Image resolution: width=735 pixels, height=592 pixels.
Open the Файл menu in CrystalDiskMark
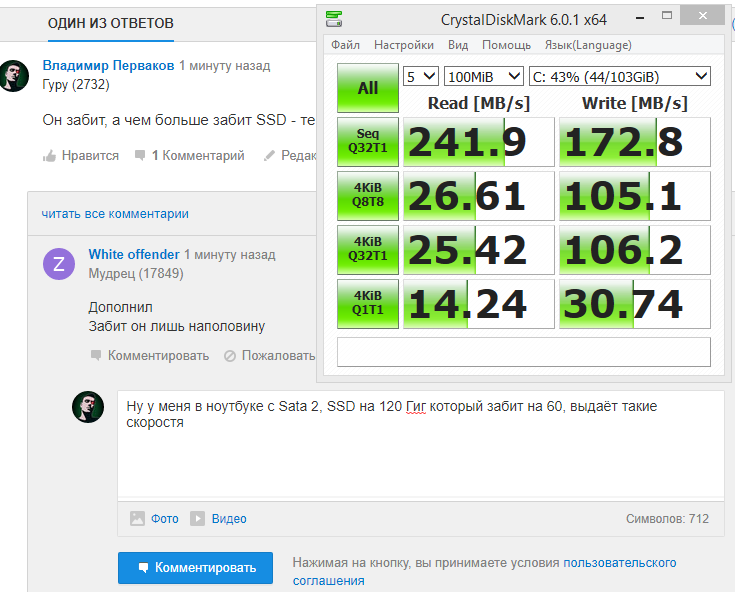pyautogui.click(x=345, y=45)
